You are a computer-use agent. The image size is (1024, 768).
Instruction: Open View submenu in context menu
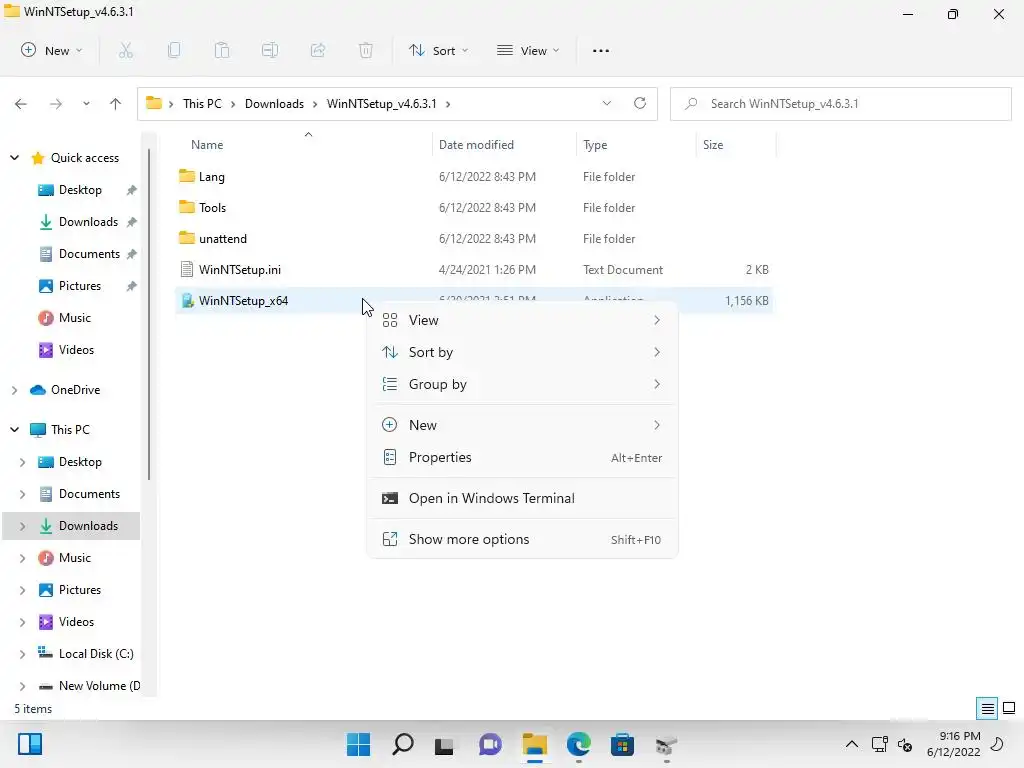click(x=522, y=320)
